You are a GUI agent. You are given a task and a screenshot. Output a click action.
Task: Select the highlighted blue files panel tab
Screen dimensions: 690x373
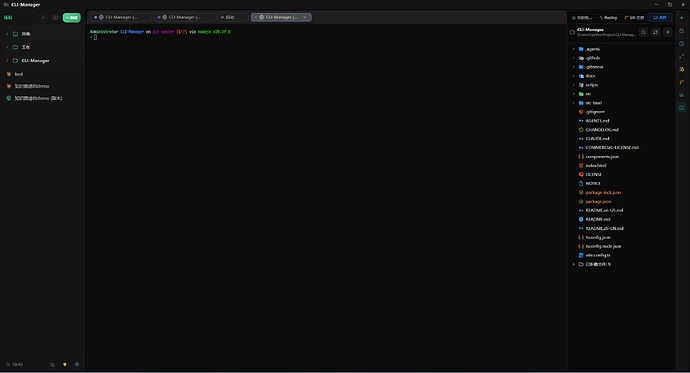660,18
